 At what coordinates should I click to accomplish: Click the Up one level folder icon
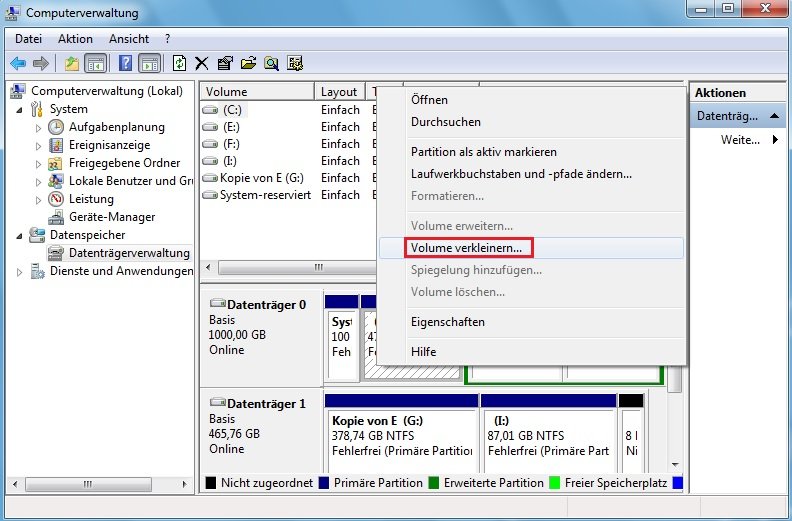coord(72,64)
